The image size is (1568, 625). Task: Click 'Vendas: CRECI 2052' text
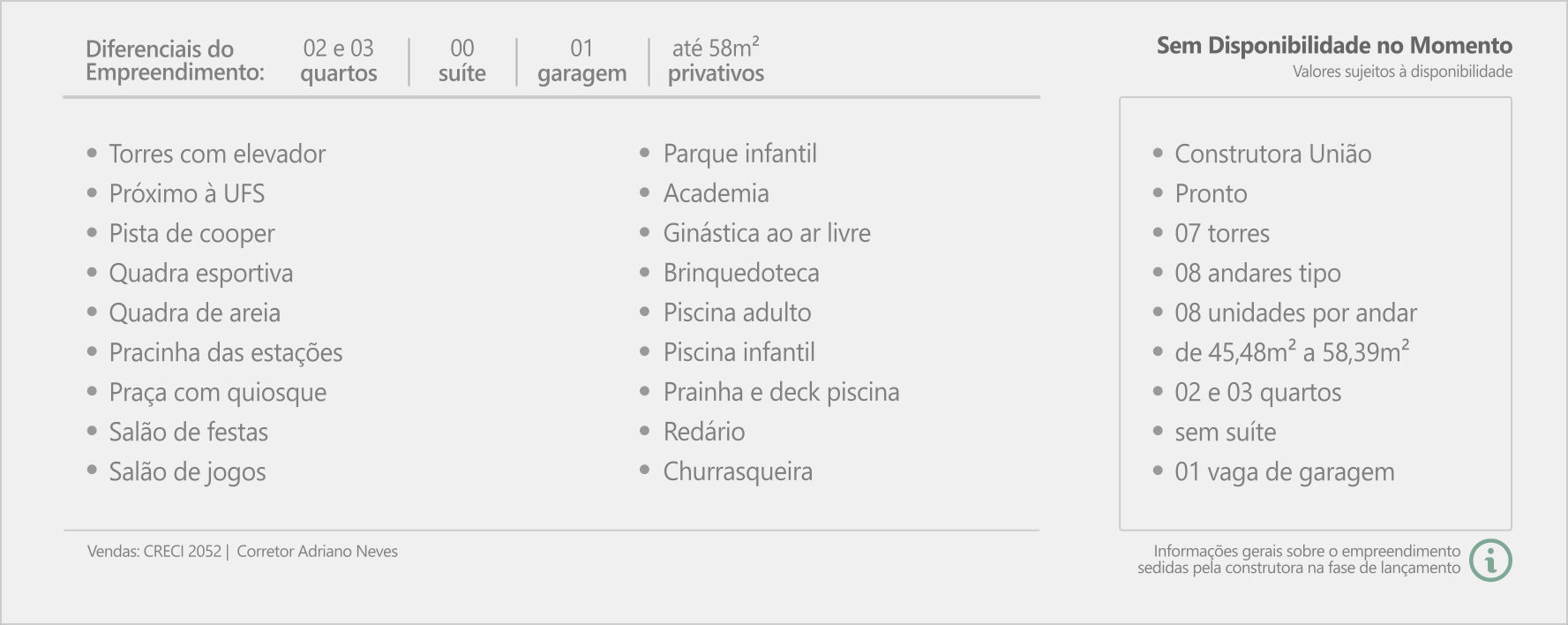154,551
